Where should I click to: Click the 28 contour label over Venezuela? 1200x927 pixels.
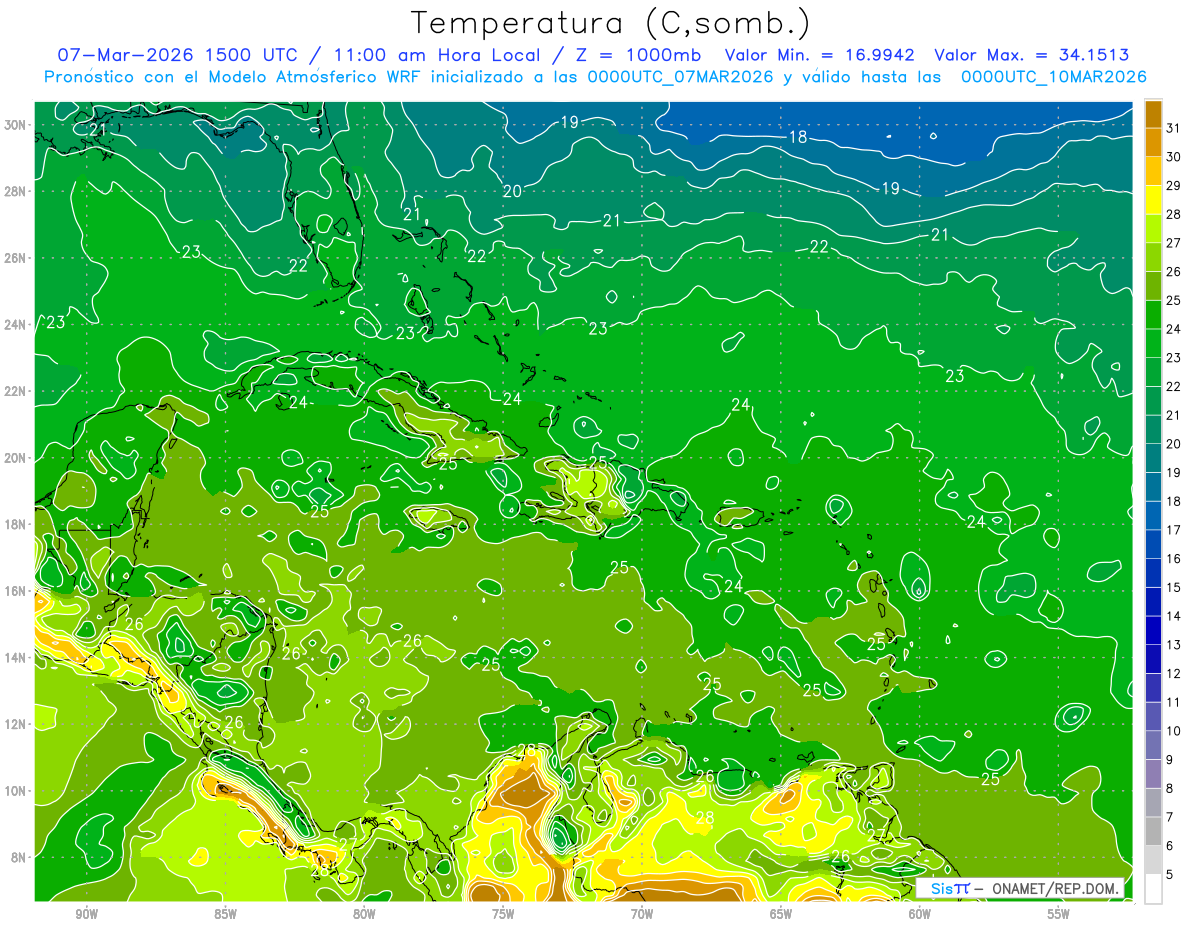tap(705, 818)
